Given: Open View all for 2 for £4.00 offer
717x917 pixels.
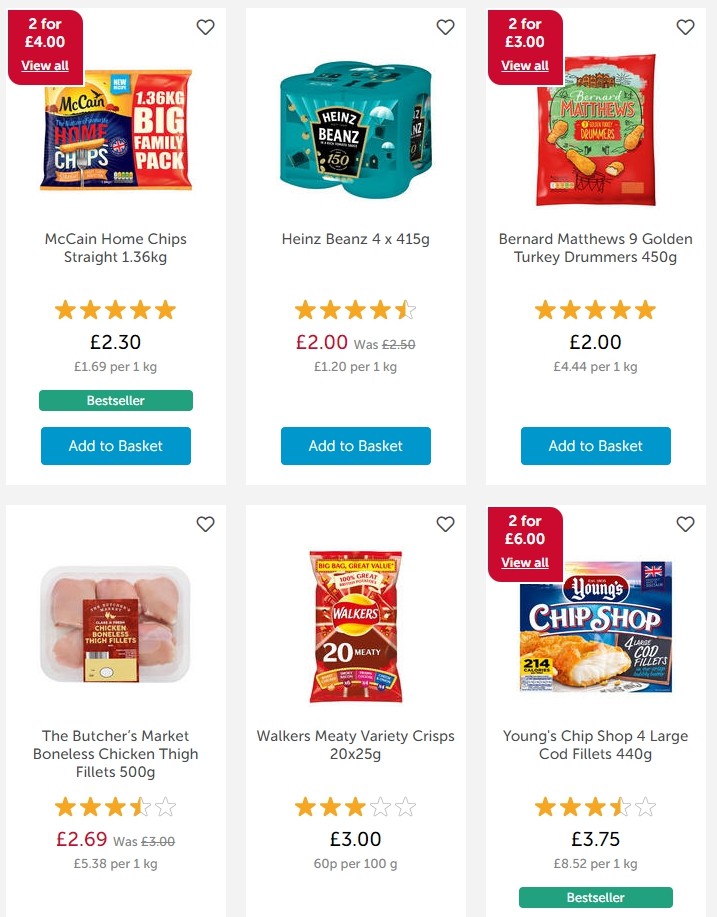Looking at the screenshot, I should [x=44, y=65].
